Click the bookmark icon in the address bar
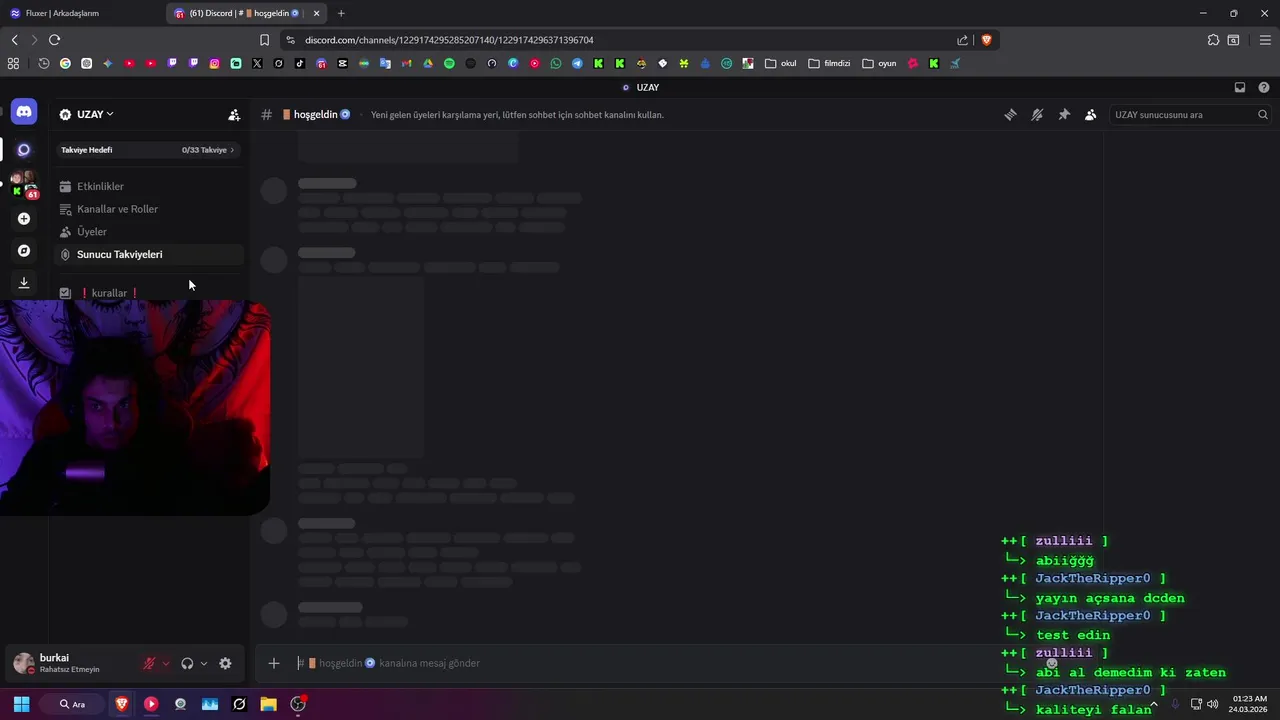The image size is (1280, 720). 264,40
